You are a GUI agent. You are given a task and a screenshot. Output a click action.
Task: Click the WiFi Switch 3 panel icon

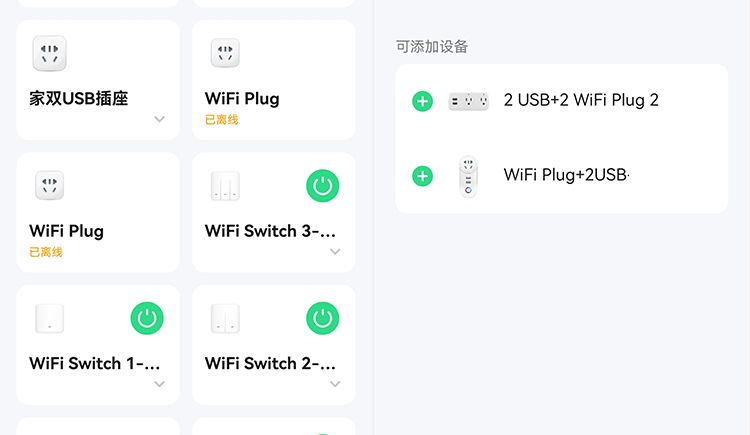pos(225,186)
